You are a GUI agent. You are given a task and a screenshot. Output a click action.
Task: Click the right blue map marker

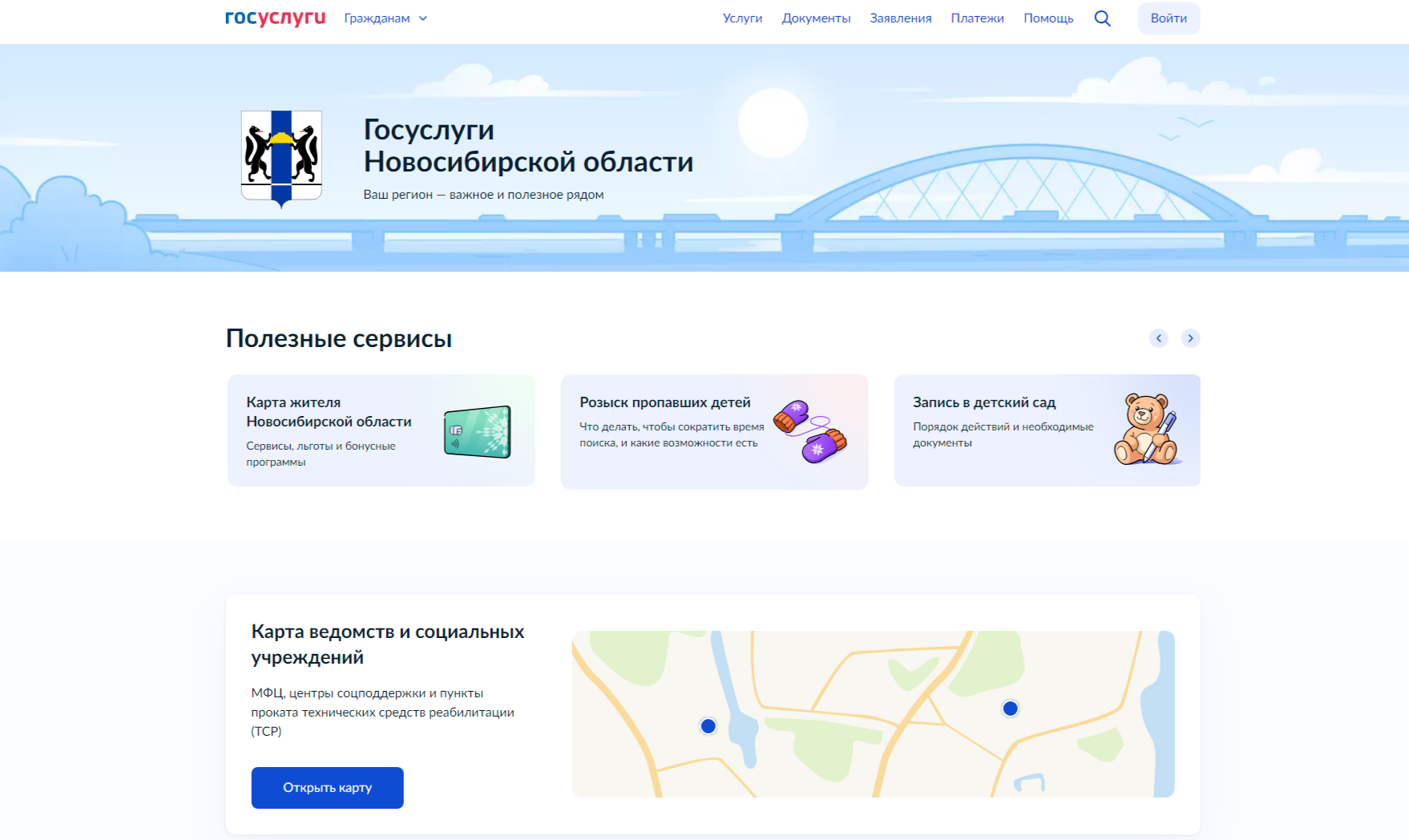pyautogui.click(x=1010, y=709)
